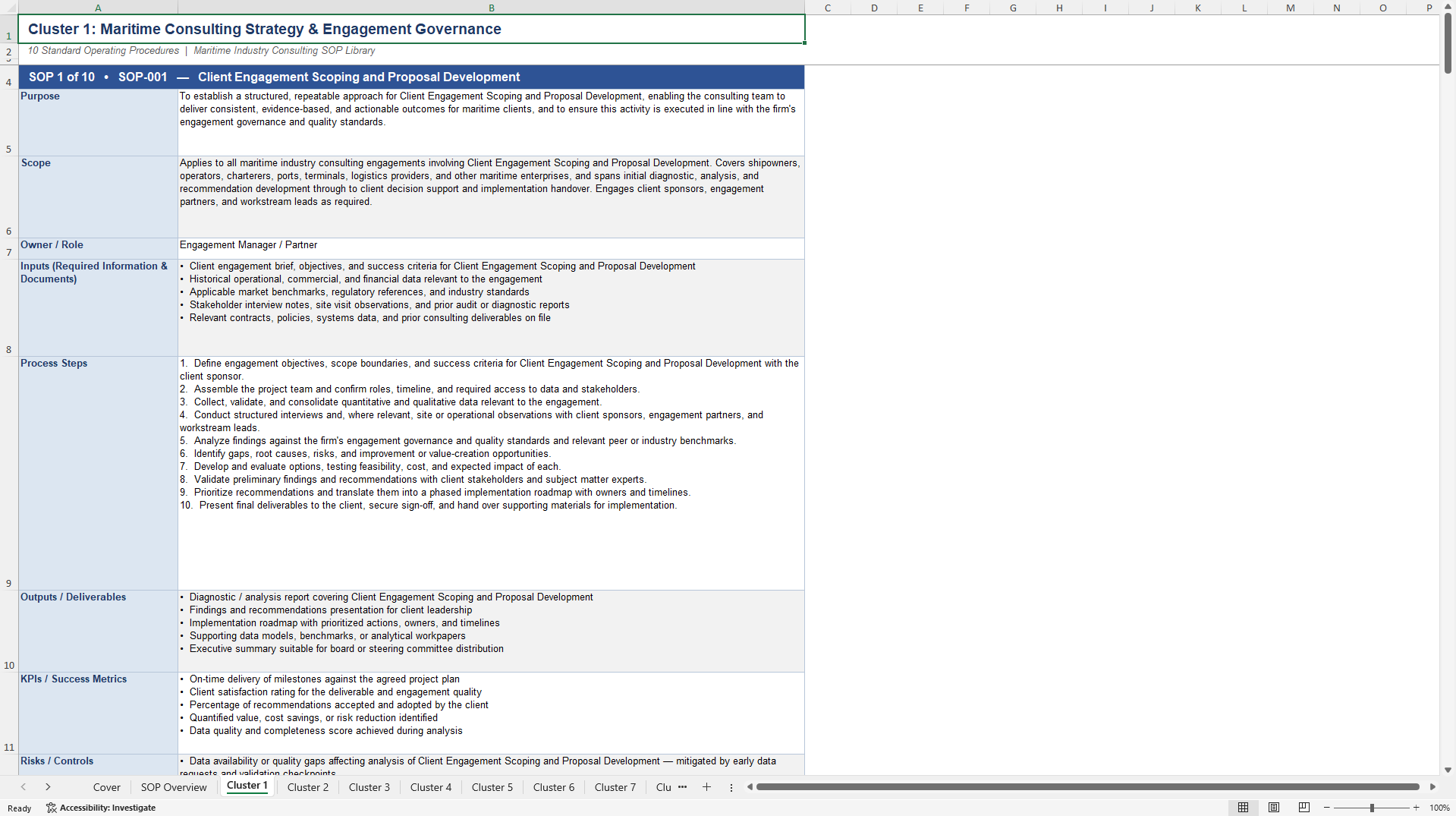Select column B header

(492, 8)
